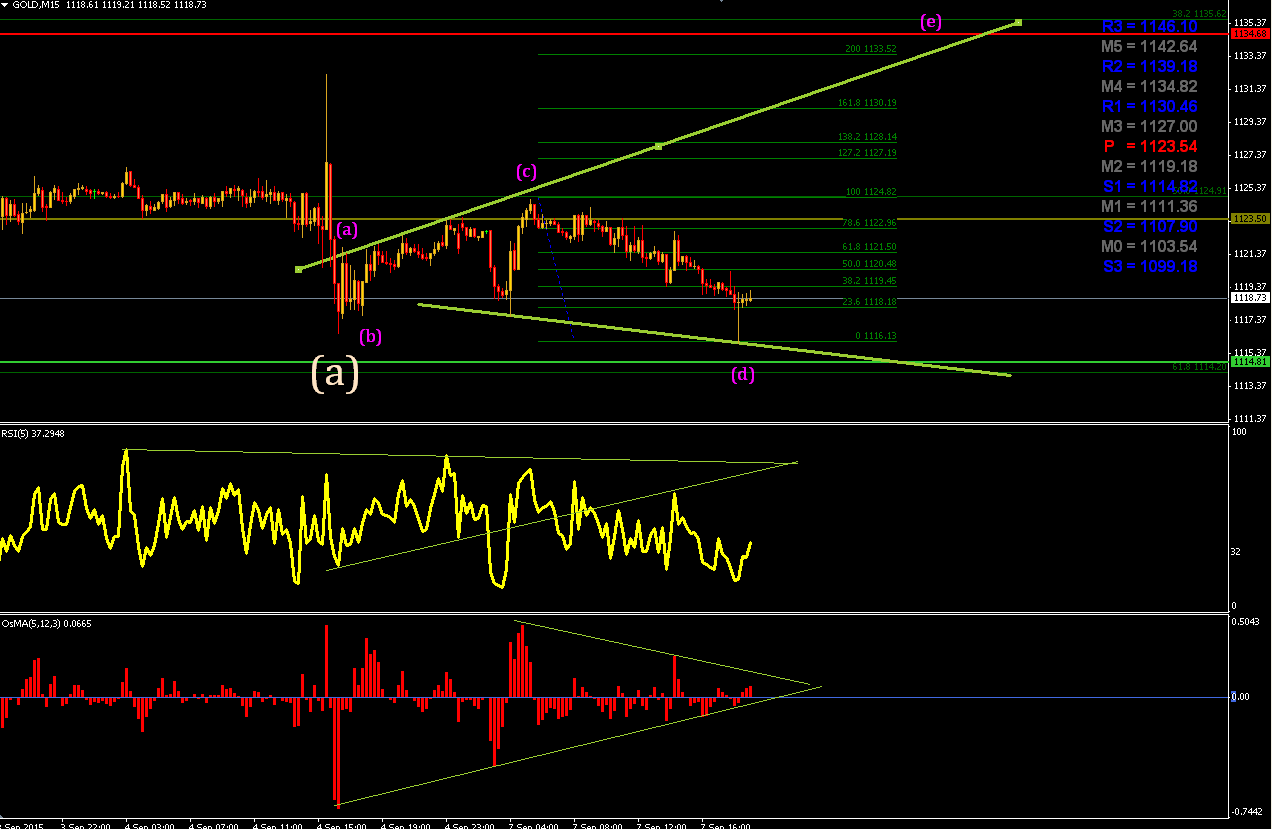The height and width of the screenshot is (829, 1272).
Task: Select the magenta (b) wave label
Action: (x=371, y=336)
